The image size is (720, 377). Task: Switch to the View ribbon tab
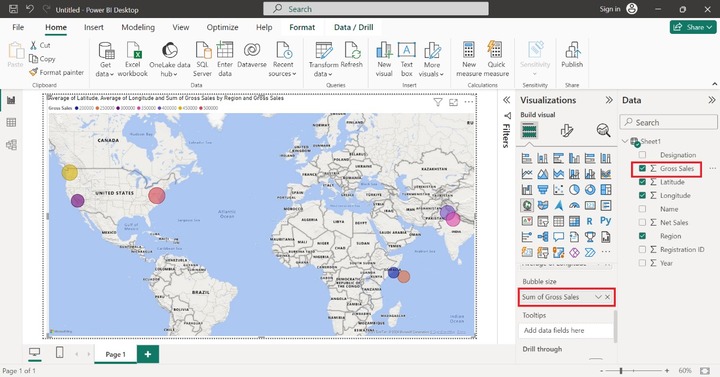click(180, 27)
